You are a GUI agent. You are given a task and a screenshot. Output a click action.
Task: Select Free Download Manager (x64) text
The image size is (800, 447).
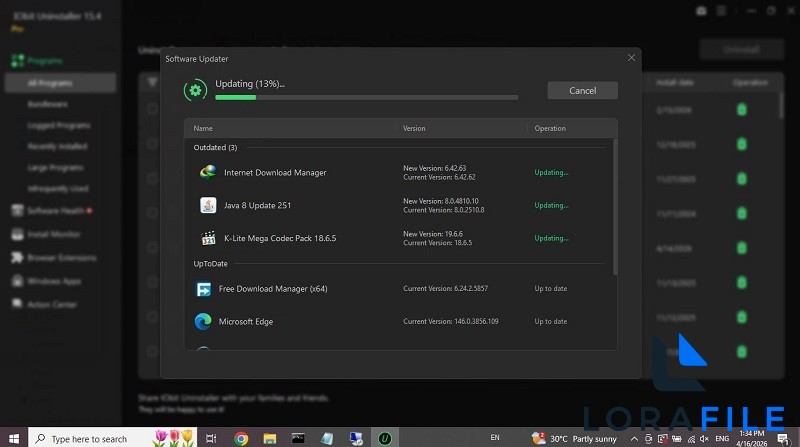point(273,289)
